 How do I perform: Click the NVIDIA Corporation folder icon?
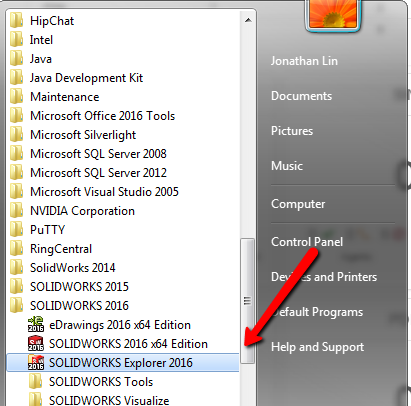(x=16, y=210)
